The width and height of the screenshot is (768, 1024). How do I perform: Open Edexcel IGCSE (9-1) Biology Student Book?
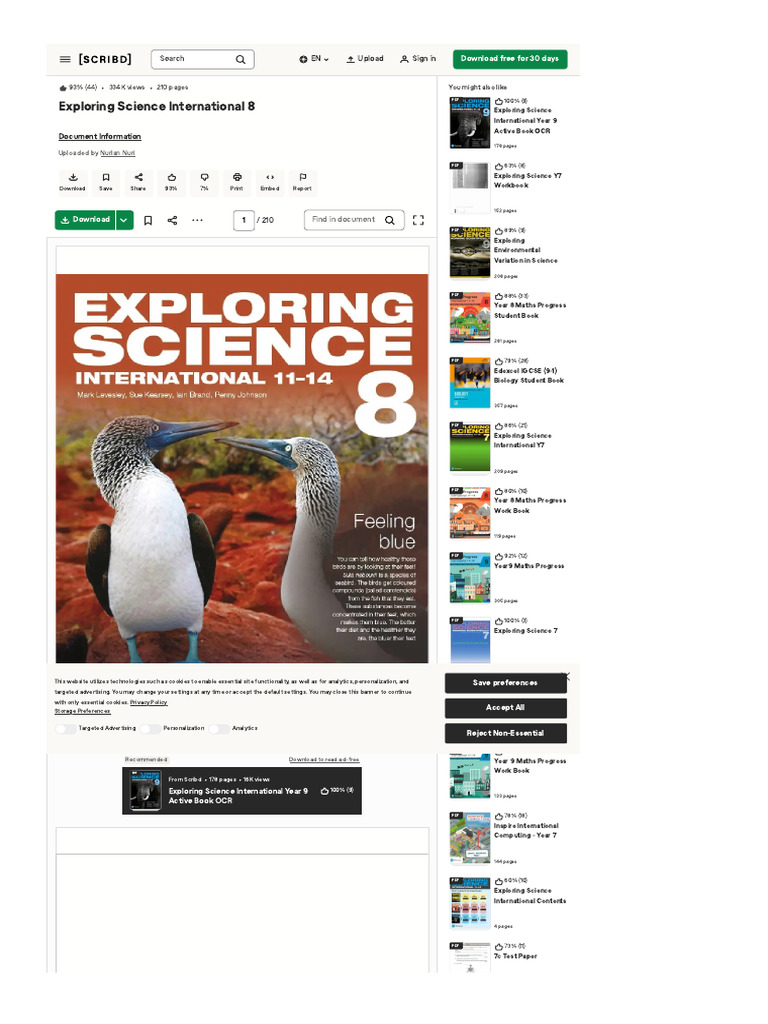528,376
